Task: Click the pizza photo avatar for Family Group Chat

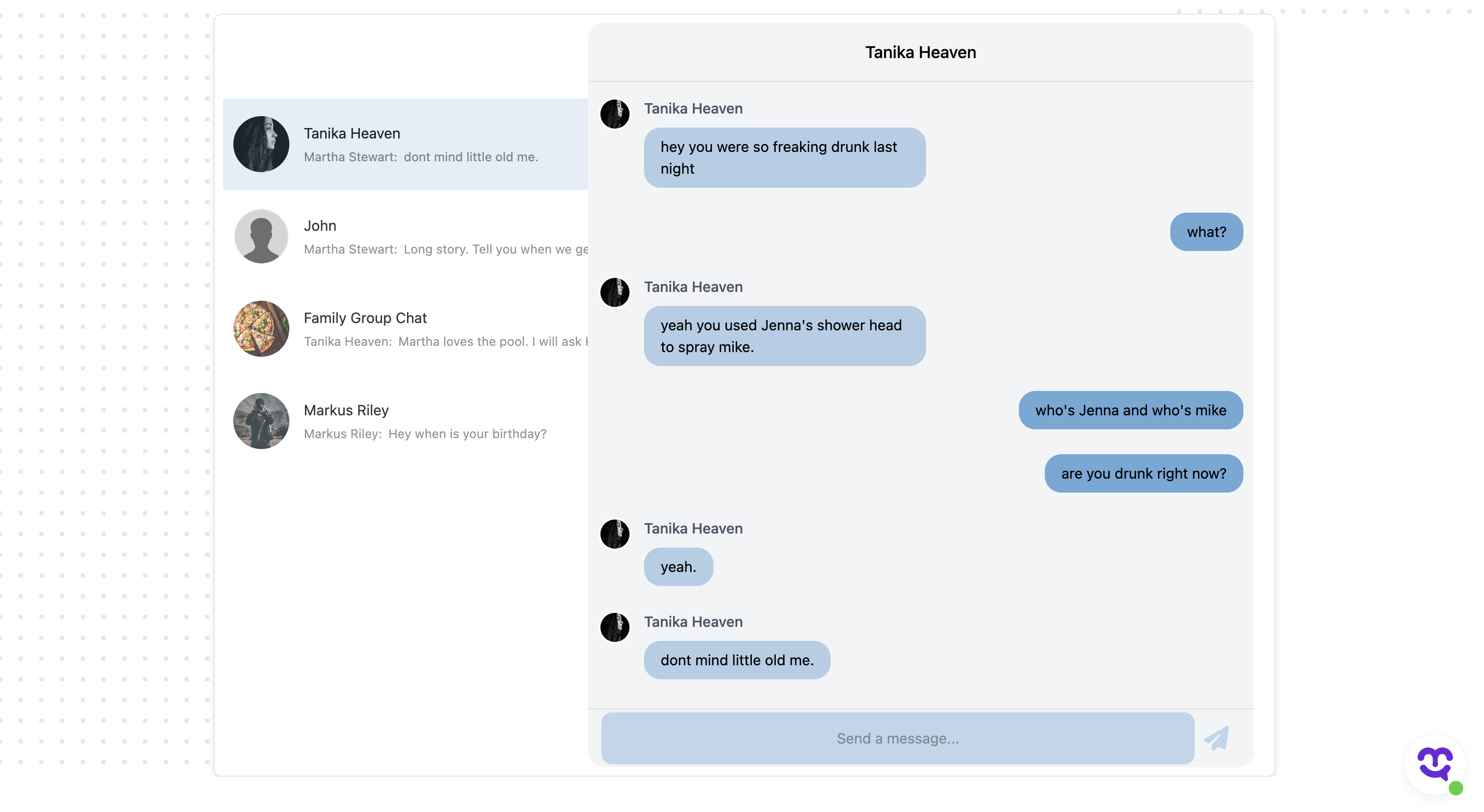Action: [260, 329]
